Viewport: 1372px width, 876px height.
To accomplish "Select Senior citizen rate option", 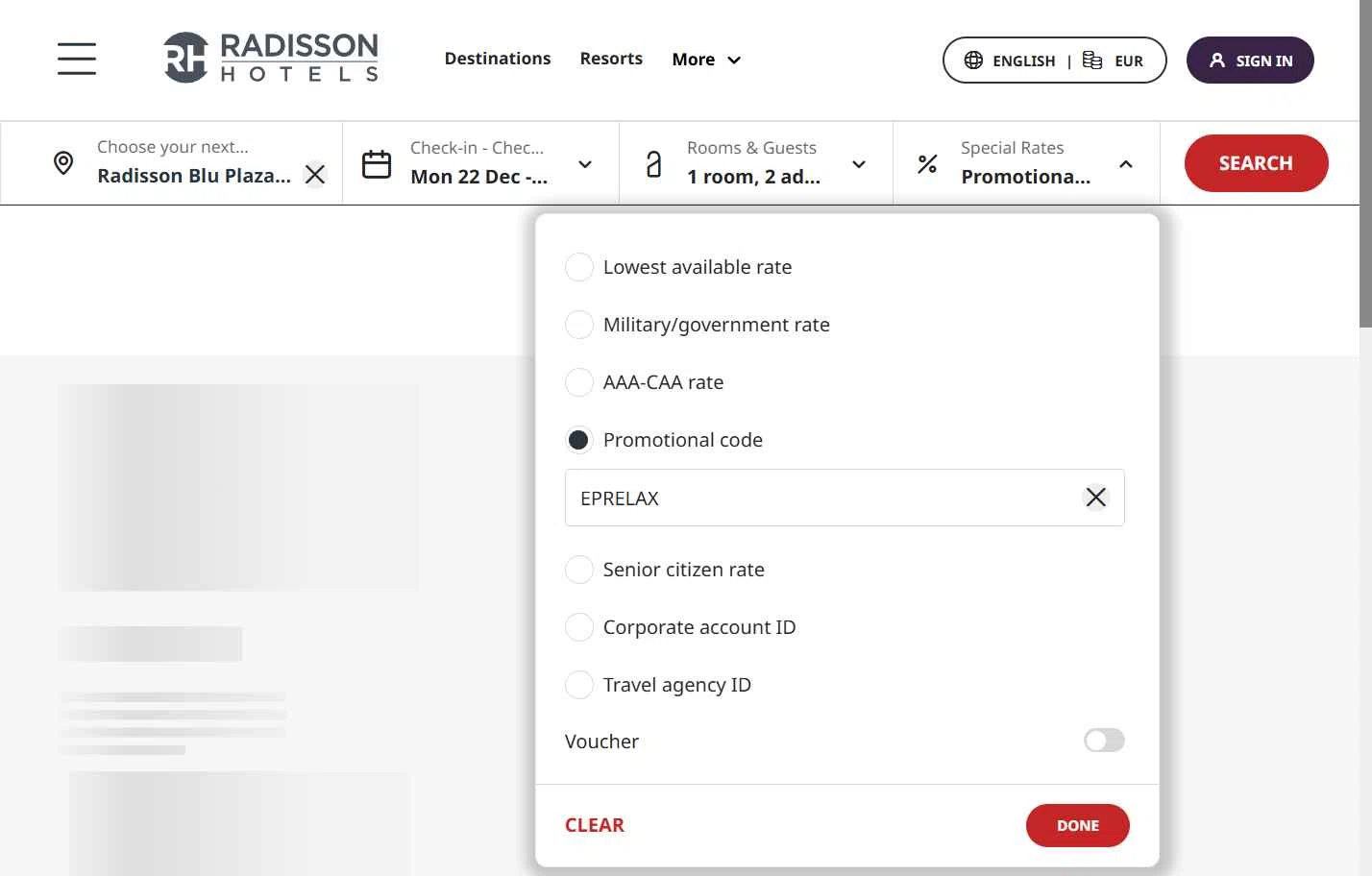I will coord(579,570).
